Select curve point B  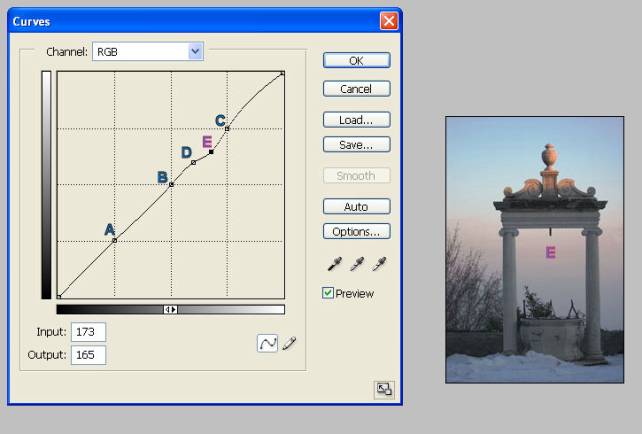coord(171,185)
